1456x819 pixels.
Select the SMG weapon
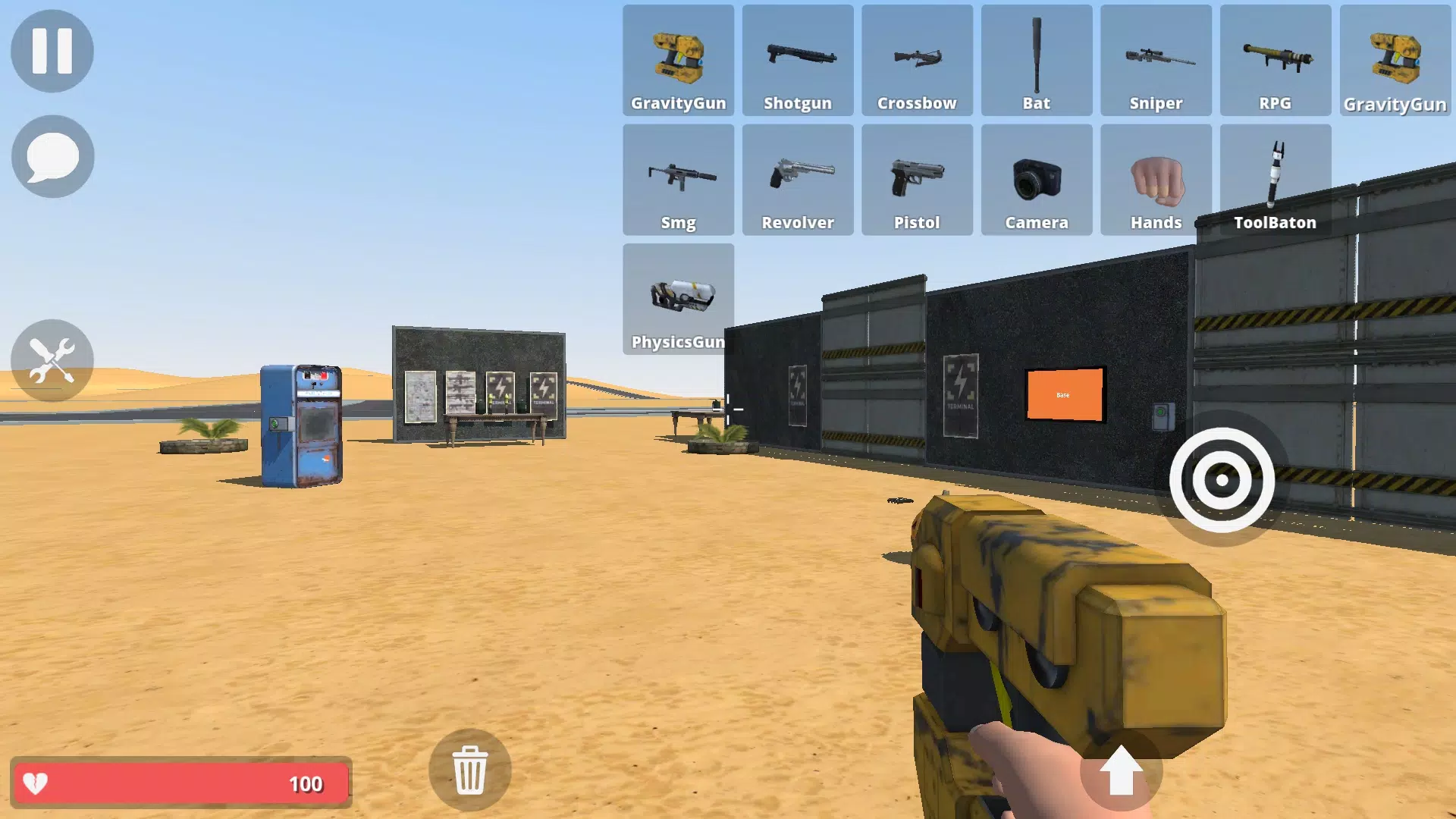tap(678, 180)
